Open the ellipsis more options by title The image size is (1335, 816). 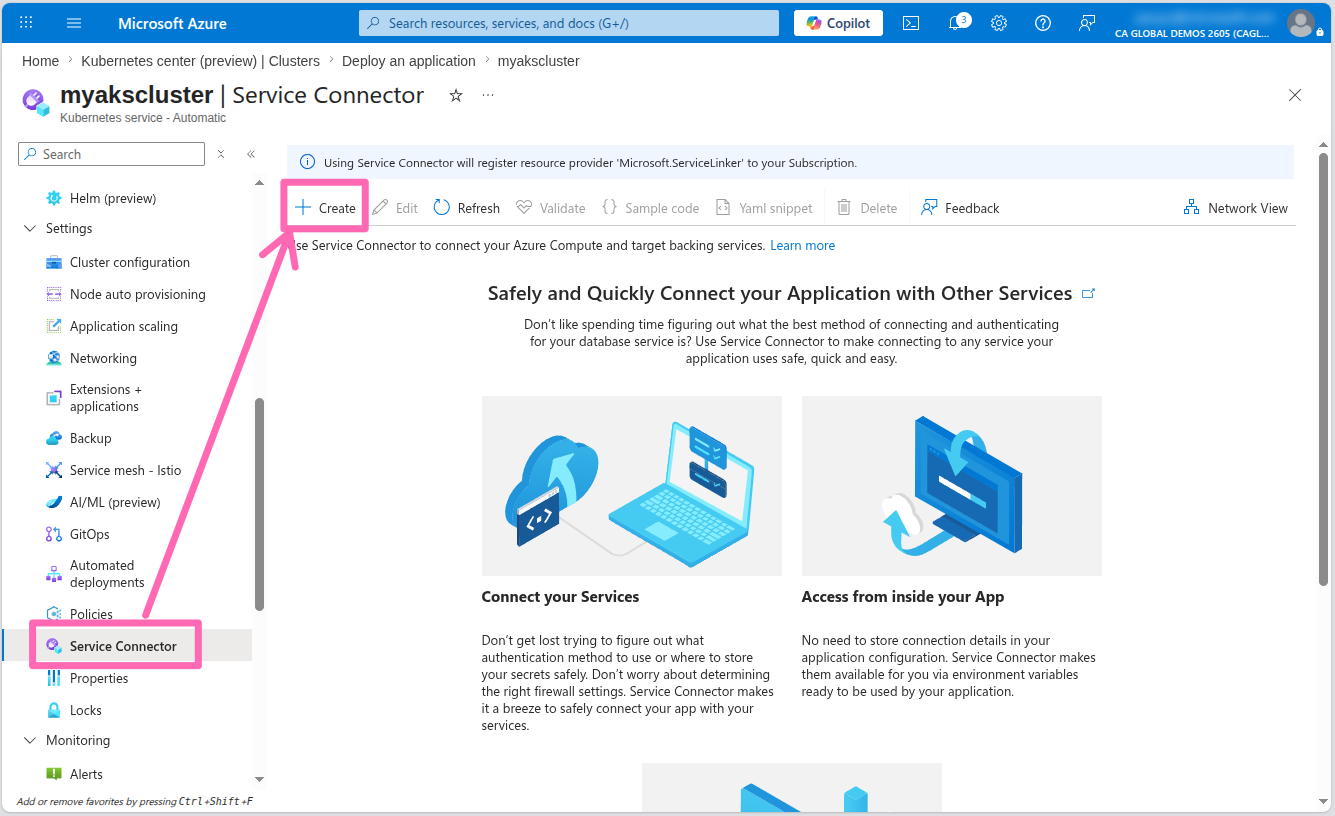tap(488, 95)
